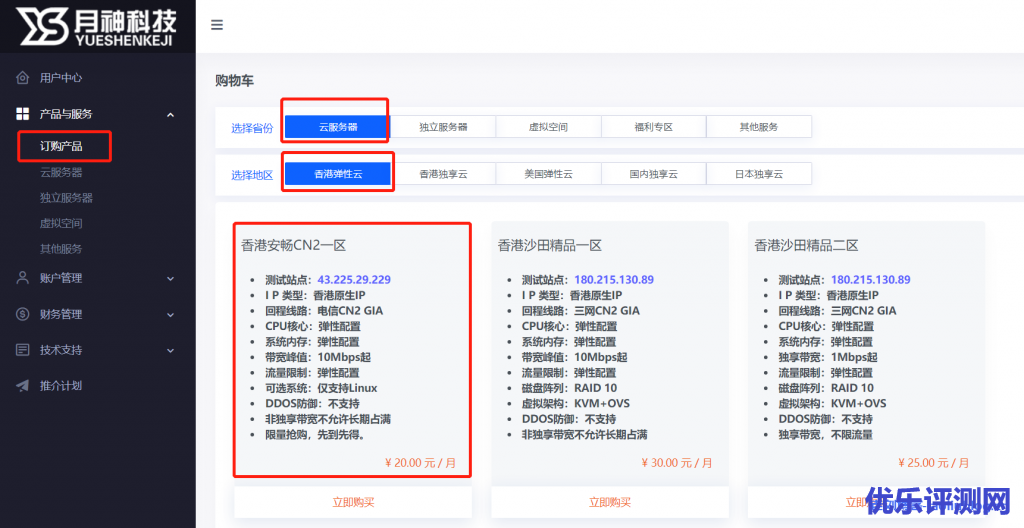Open 虚拟空间 in the sidebar submenu

coord(61,223)
